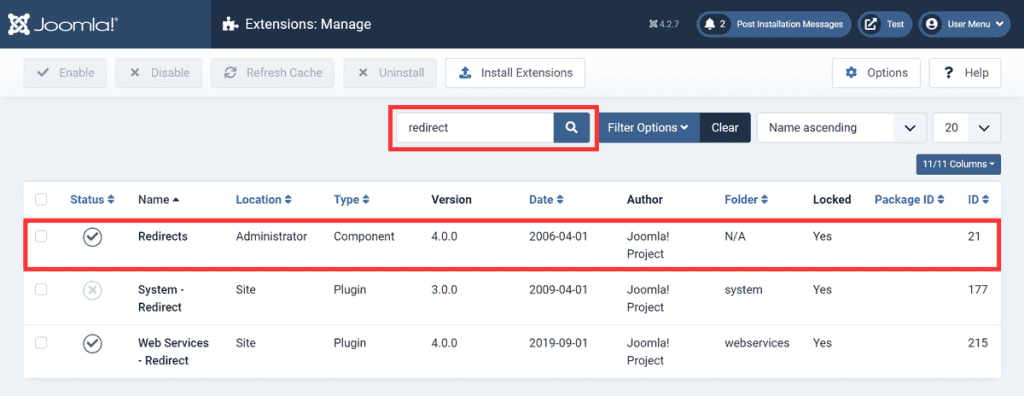This screenshot has width=1024, height=396.
Task: Click ID value 215
Action: pyautogui.click(x=978, y=342)
